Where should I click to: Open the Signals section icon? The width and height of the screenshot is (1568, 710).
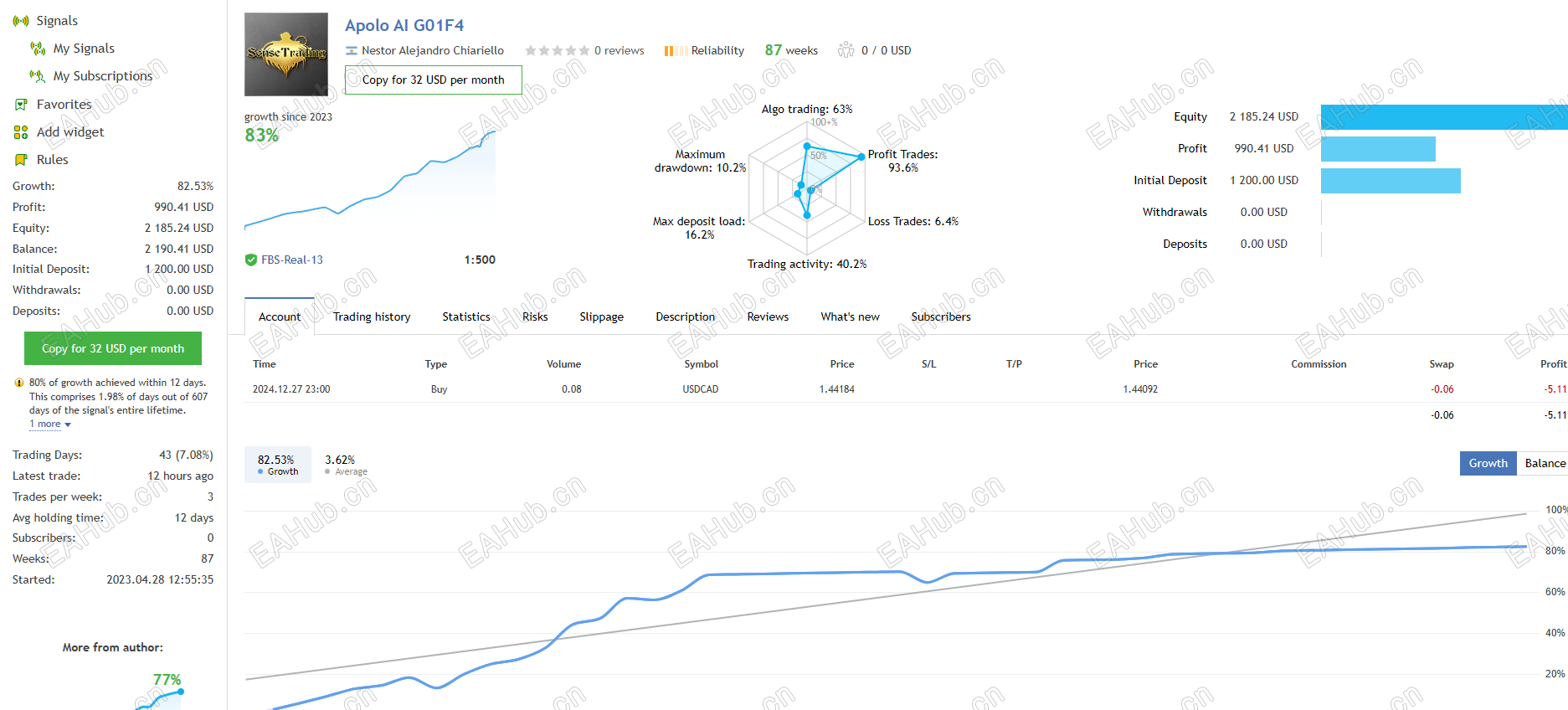[21, 21]
